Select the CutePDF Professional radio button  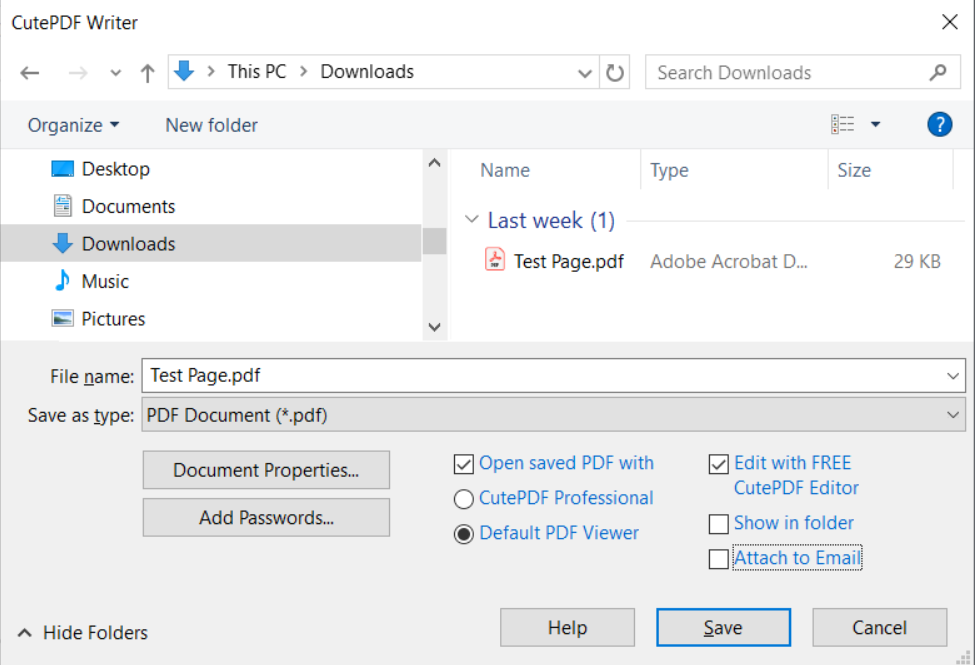(x=462, y=498)
